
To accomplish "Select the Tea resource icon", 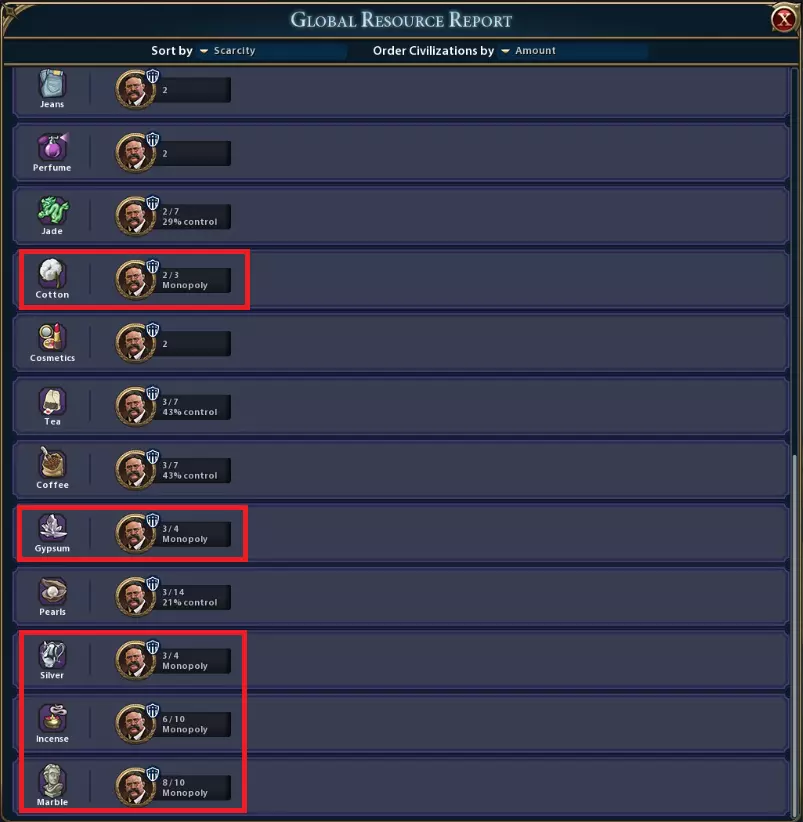I will [x=52, y=401].
